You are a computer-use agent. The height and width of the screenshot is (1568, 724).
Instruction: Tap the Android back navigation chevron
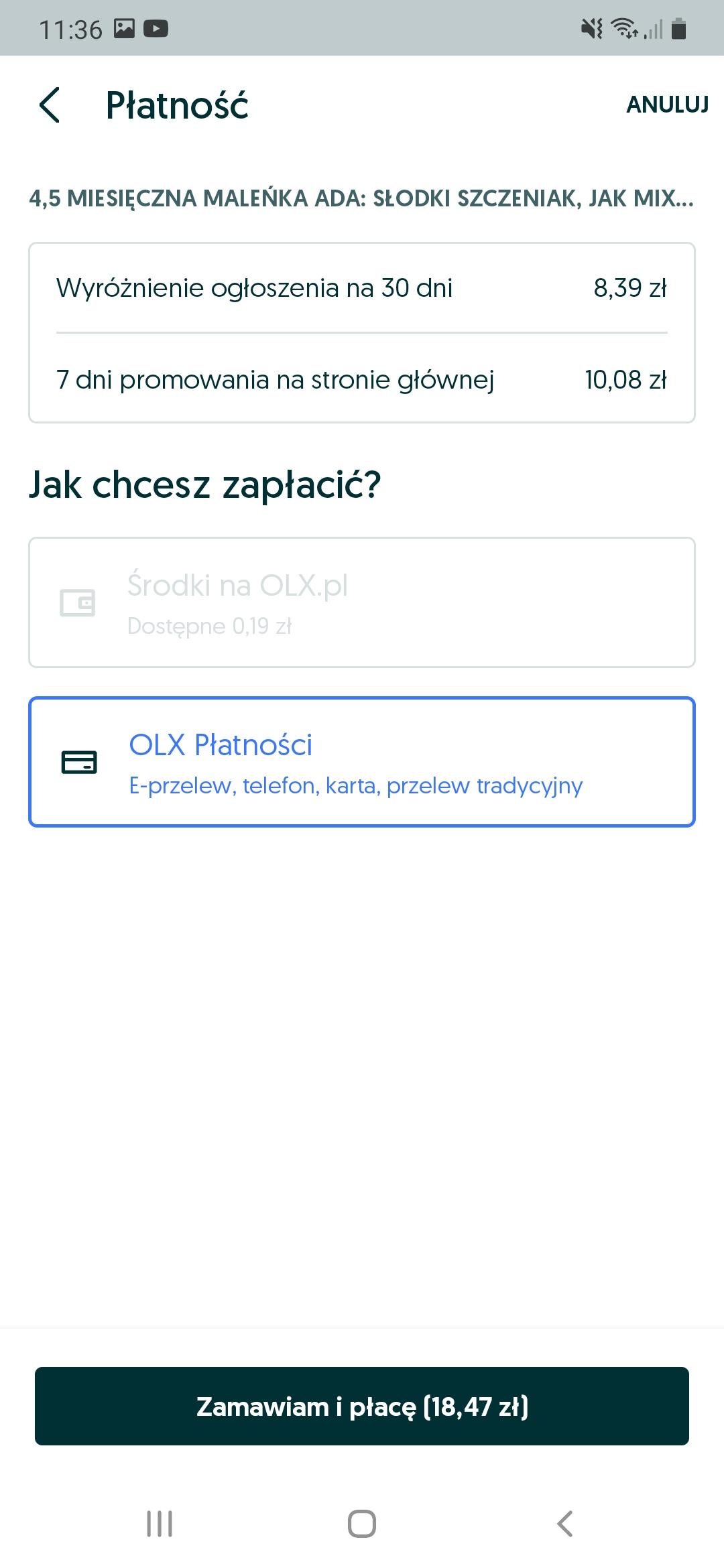point(565,1523)
